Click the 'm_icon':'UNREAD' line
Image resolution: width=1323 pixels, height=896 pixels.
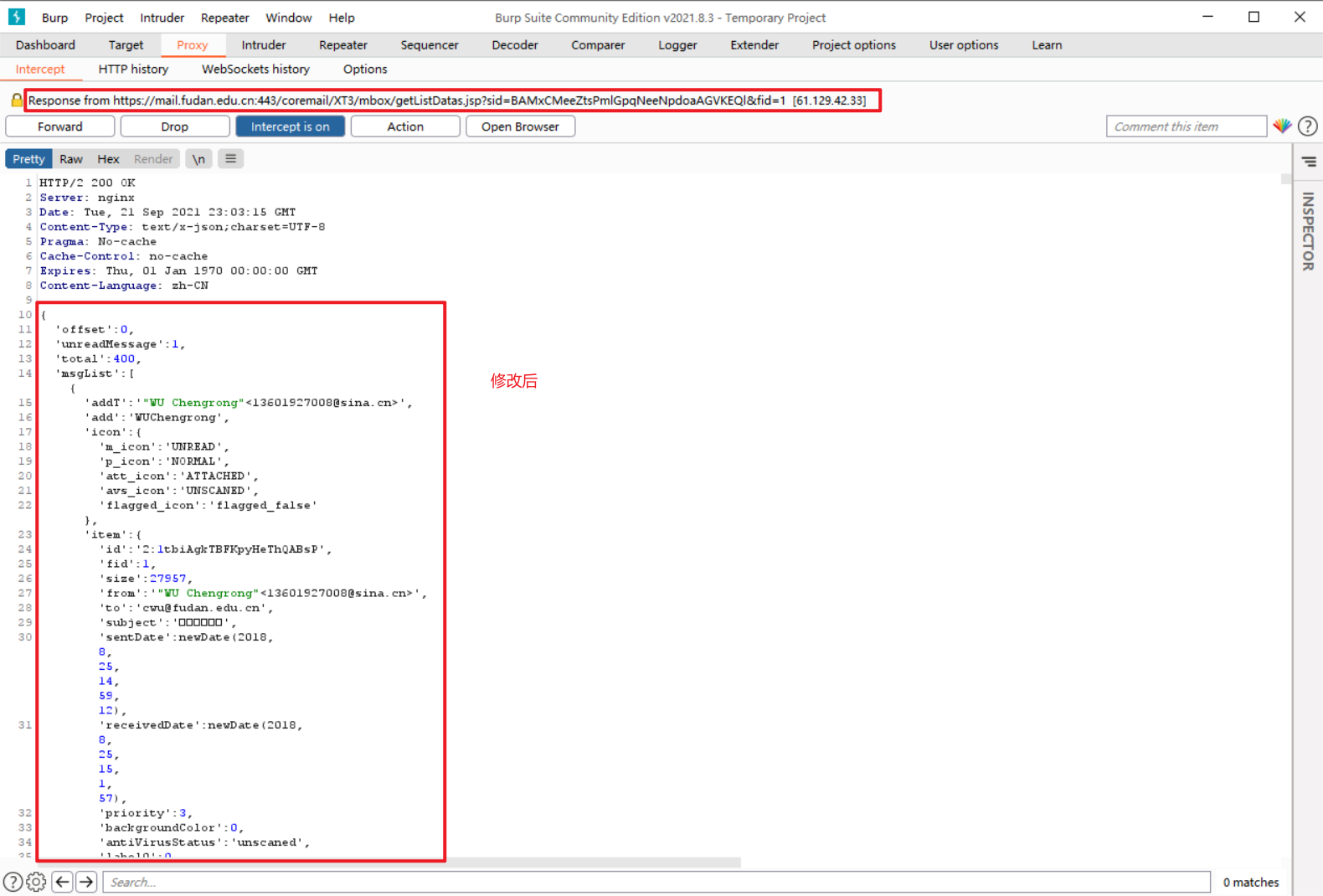(163, 446)
